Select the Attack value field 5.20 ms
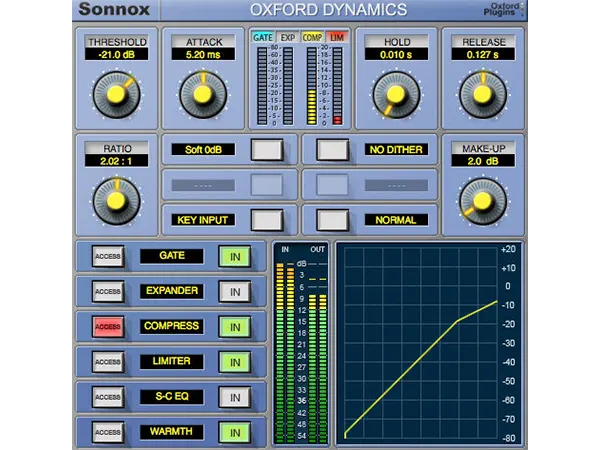 click(x=203, y=54)
